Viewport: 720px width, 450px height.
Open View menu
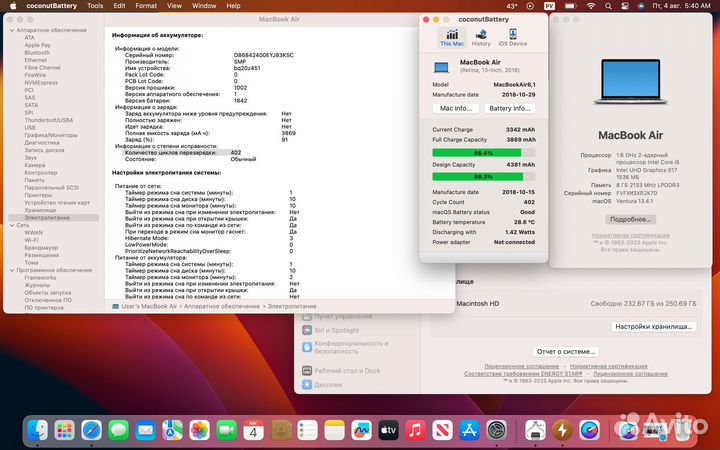(x=174, y=6)
